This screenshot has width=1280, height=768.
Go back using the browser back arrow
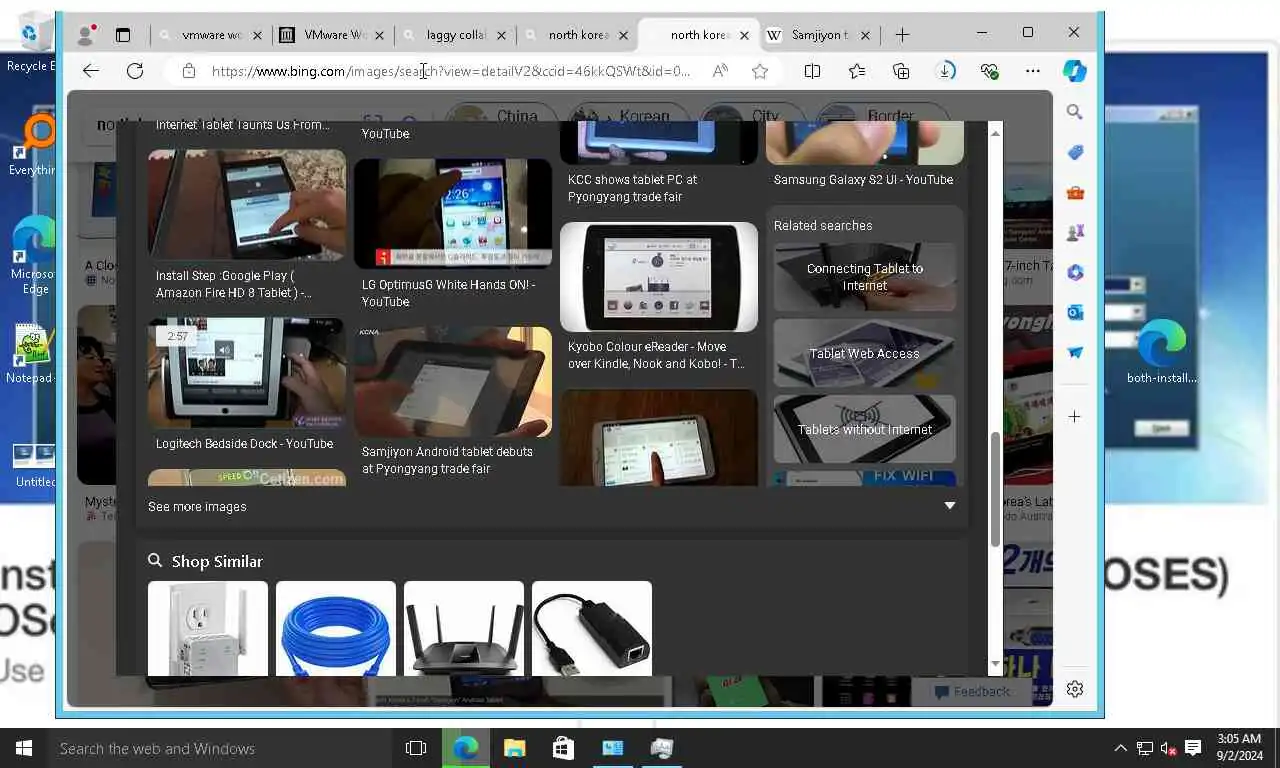(91, 71)
